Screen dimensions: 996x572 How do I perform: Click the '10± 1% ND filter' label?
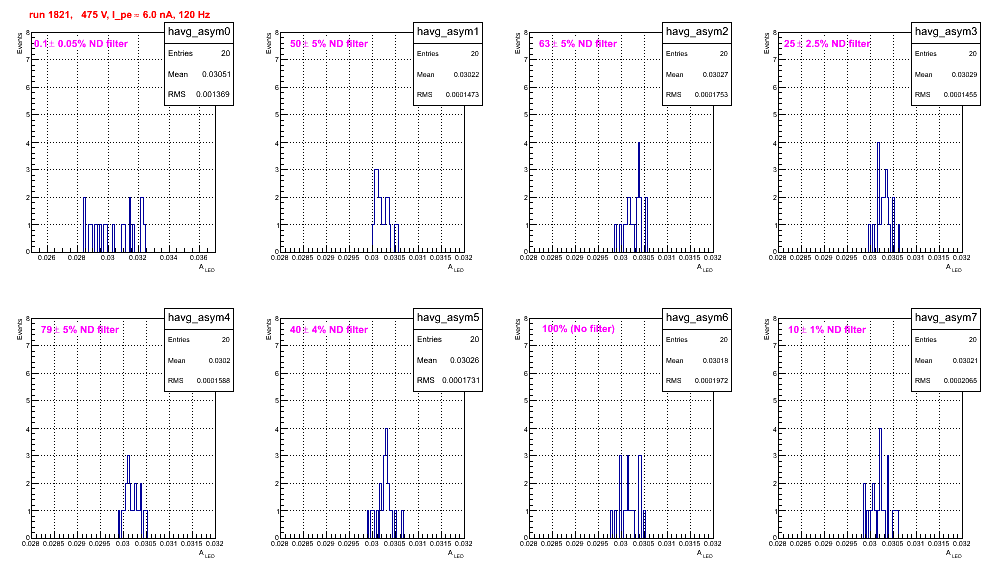[827, 330]
